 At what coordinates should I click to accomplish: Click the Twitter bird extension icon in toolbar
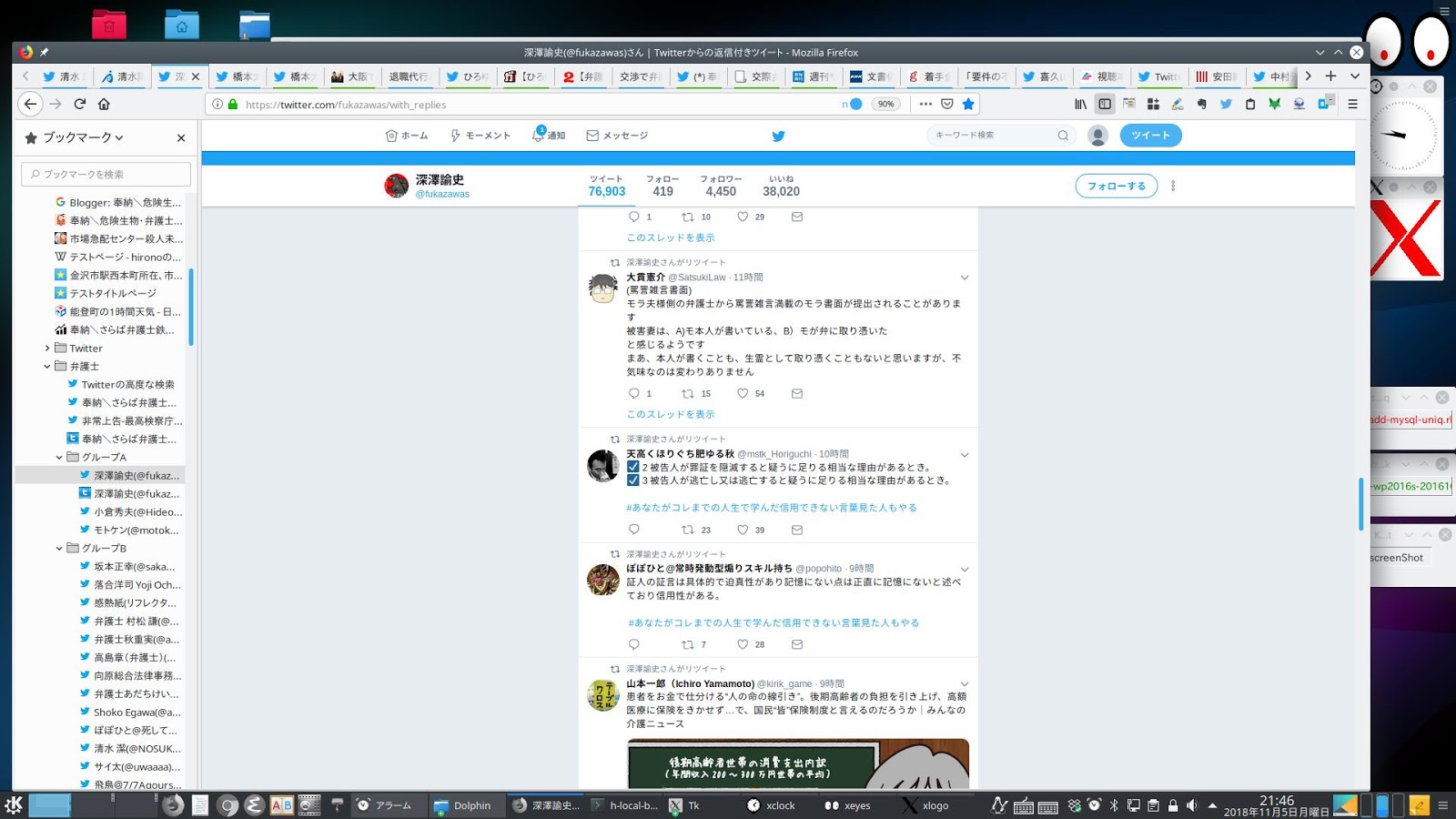tap(1226, 104)
